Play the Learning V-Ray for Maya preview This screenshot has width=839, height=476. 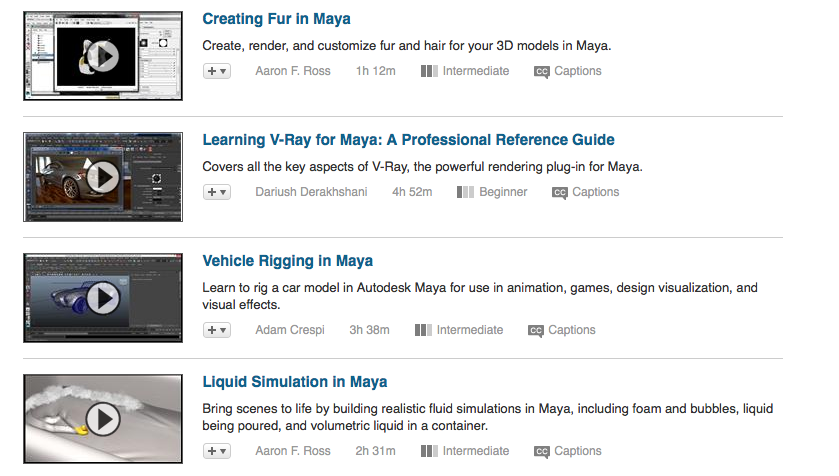pos(103,177)
